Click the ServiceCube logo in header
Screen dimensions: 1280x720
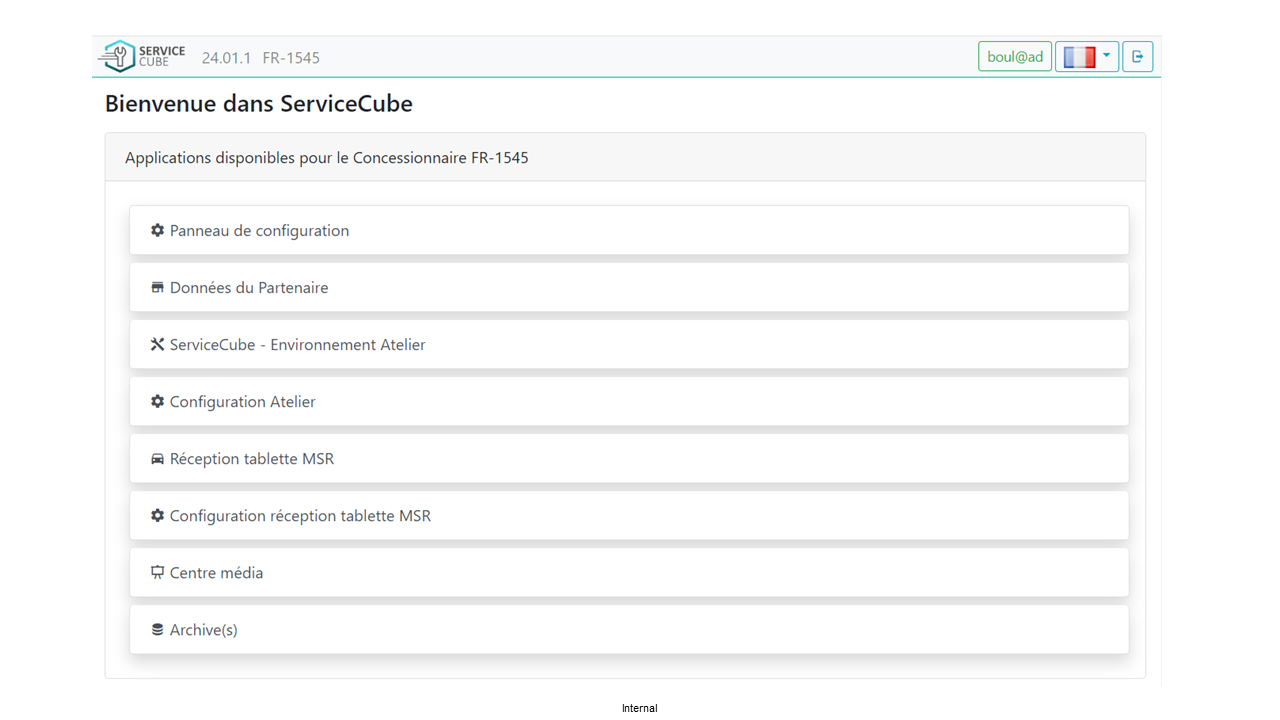tap(142, 57)
